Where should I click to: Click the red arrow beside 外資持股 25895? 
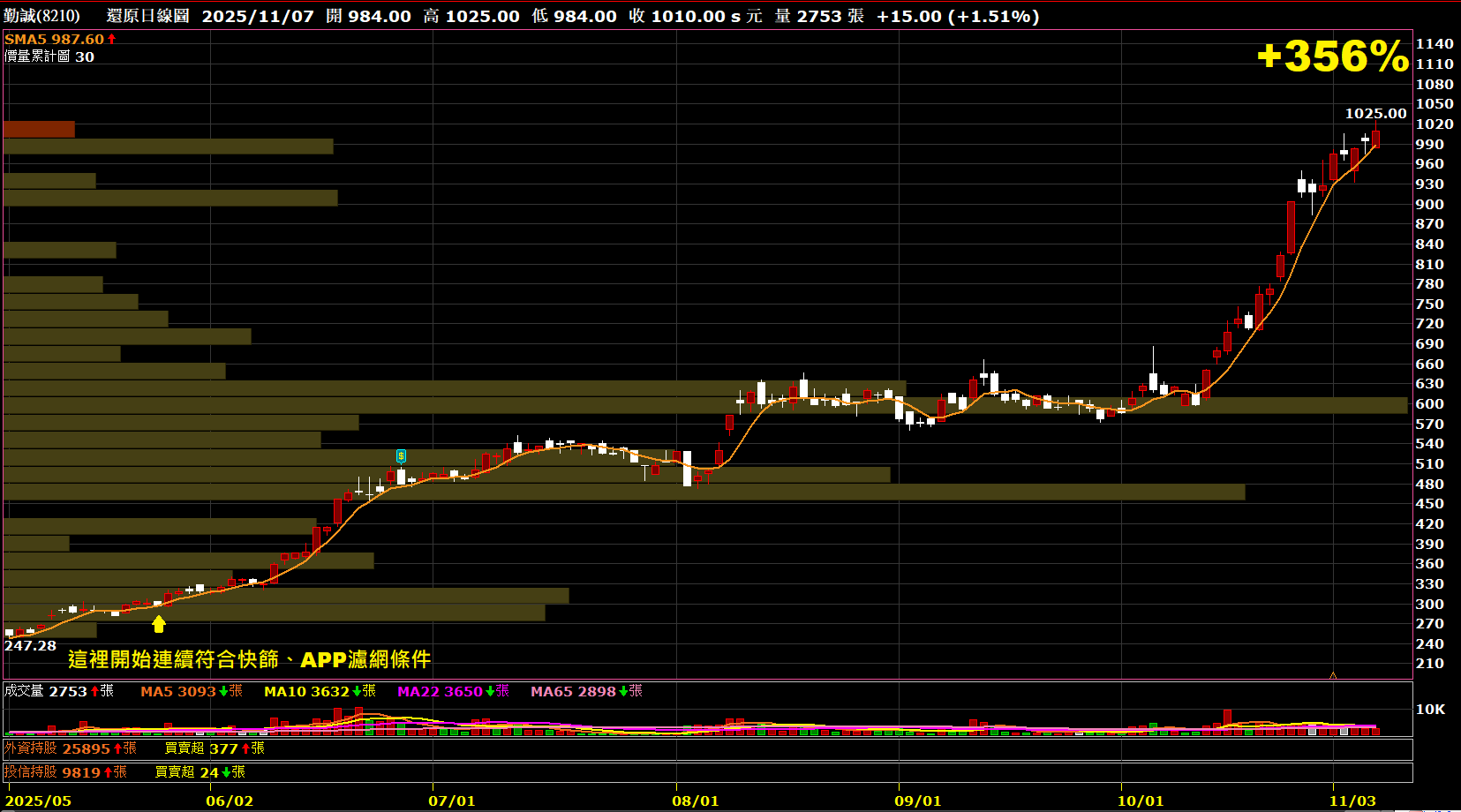118,748
